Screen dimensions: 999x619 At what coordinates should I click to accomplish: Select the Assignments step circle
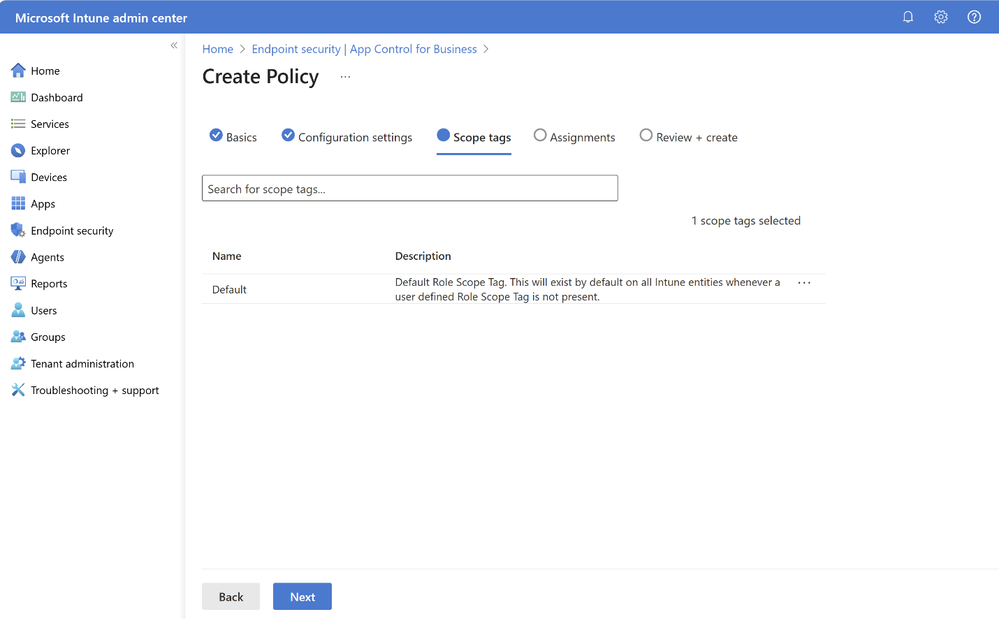(x=540, y=136)
